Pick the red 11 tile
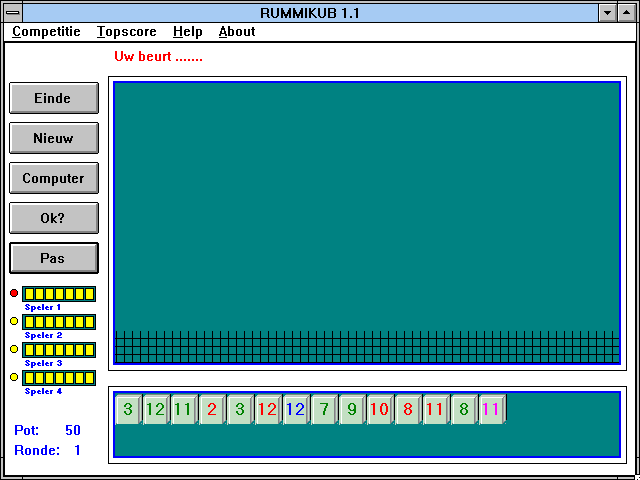This screenshot has height=480, width=640. pos(436,409)
